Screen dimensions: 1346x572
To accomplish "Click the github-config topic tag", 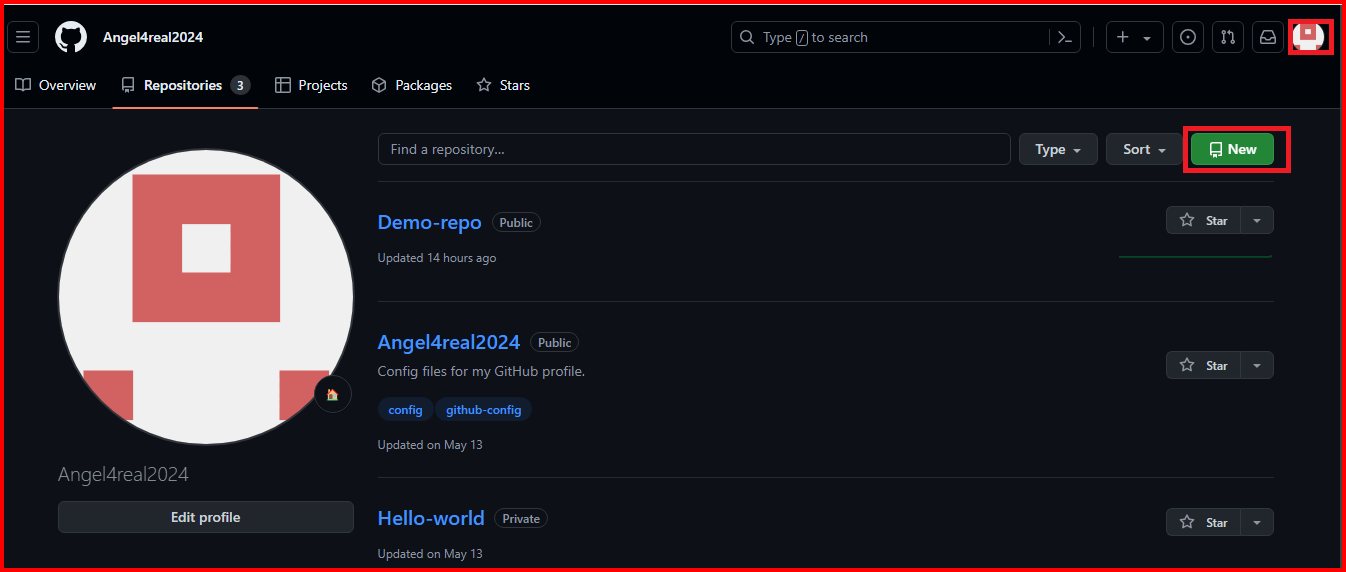I will tap(484, 410).
